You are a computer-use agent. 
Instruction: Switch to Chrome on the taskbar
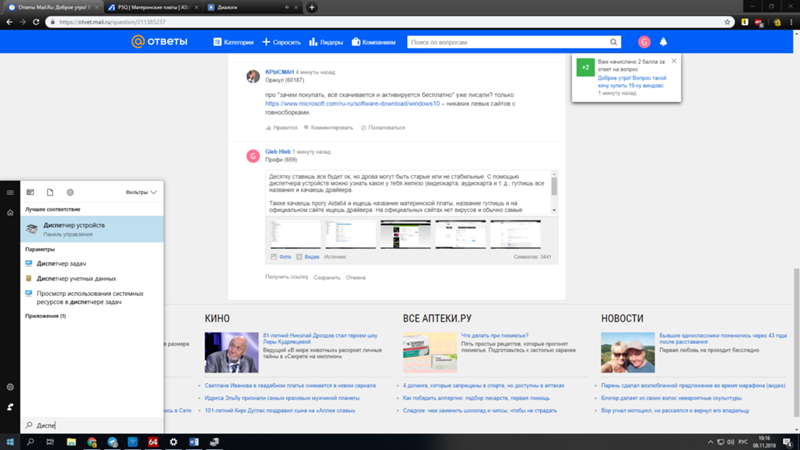(x=92, y=442)
